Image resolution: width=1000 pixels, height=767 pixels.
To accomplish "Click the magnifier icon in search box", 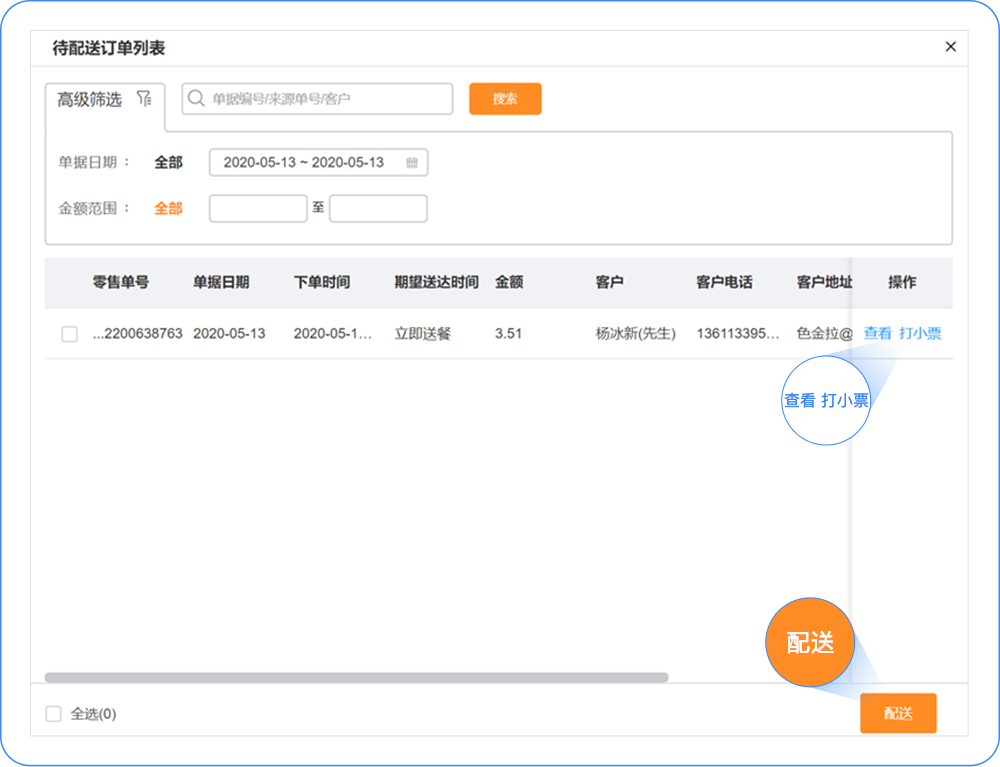I will (x=196, y=98).
